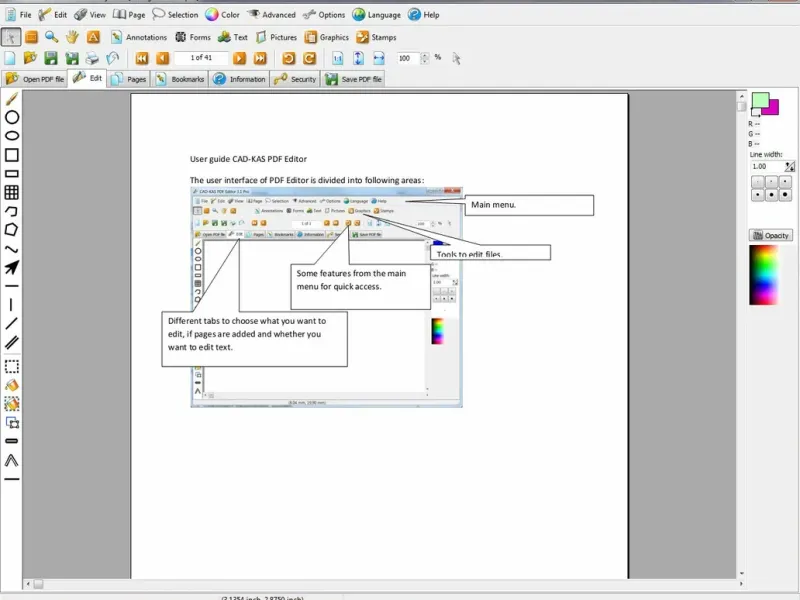Screen dimensions: 800x600
Task: Pick the table grid tool
Action: (x=12, y=192)
